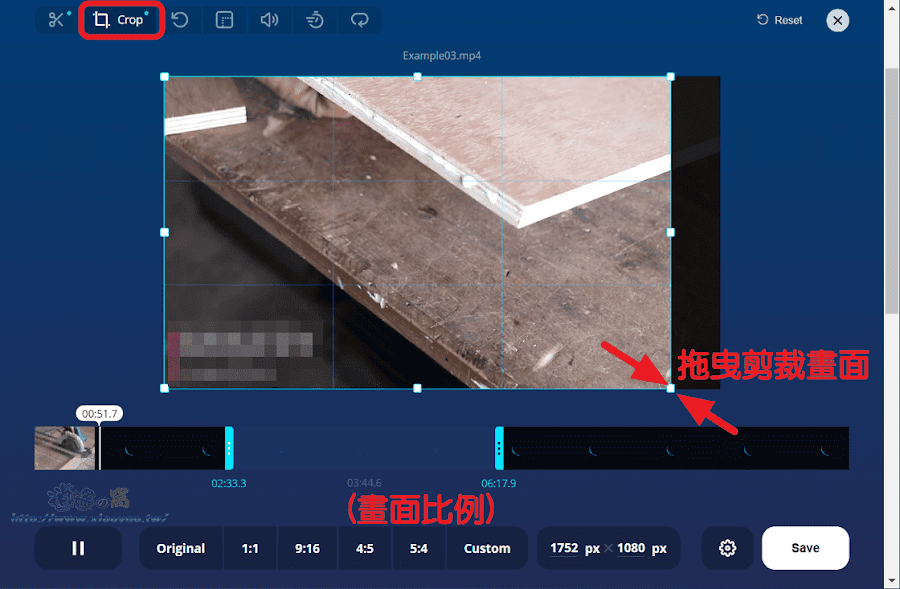Click the right trim handle at 06:17.9
Screen dimensions: 900x589
[x=499, y=448]
